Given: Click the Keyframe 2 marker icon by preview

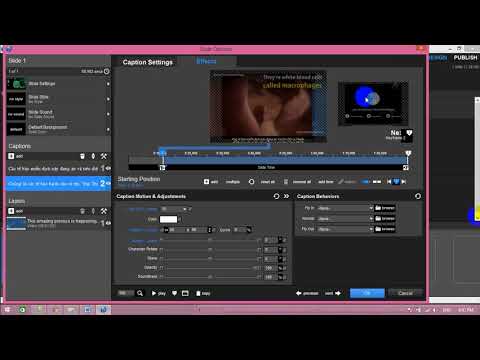Looking at the screenshot, I should [x=409, y=133].
